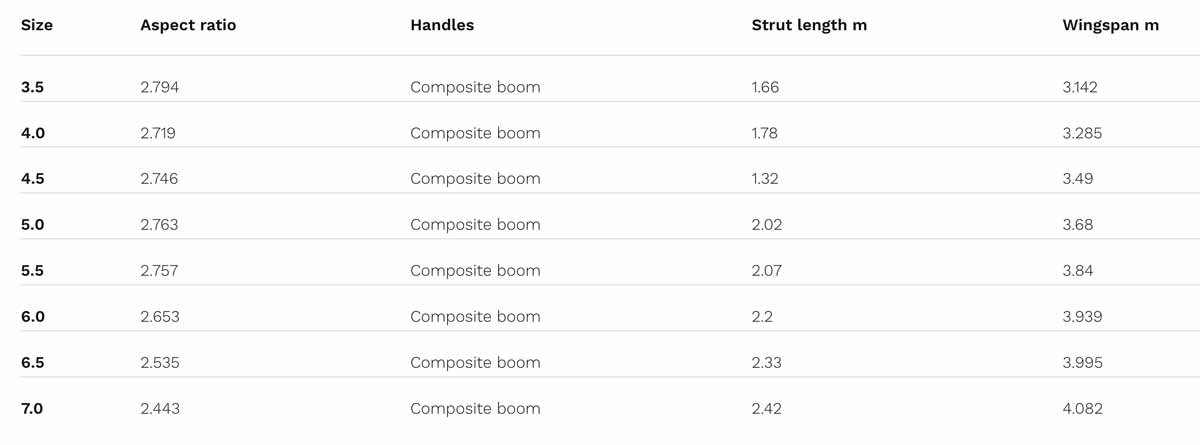Click wingspan value 4.082
1200x445 pixels.
pyautogui.click(x=1082, y=409)
